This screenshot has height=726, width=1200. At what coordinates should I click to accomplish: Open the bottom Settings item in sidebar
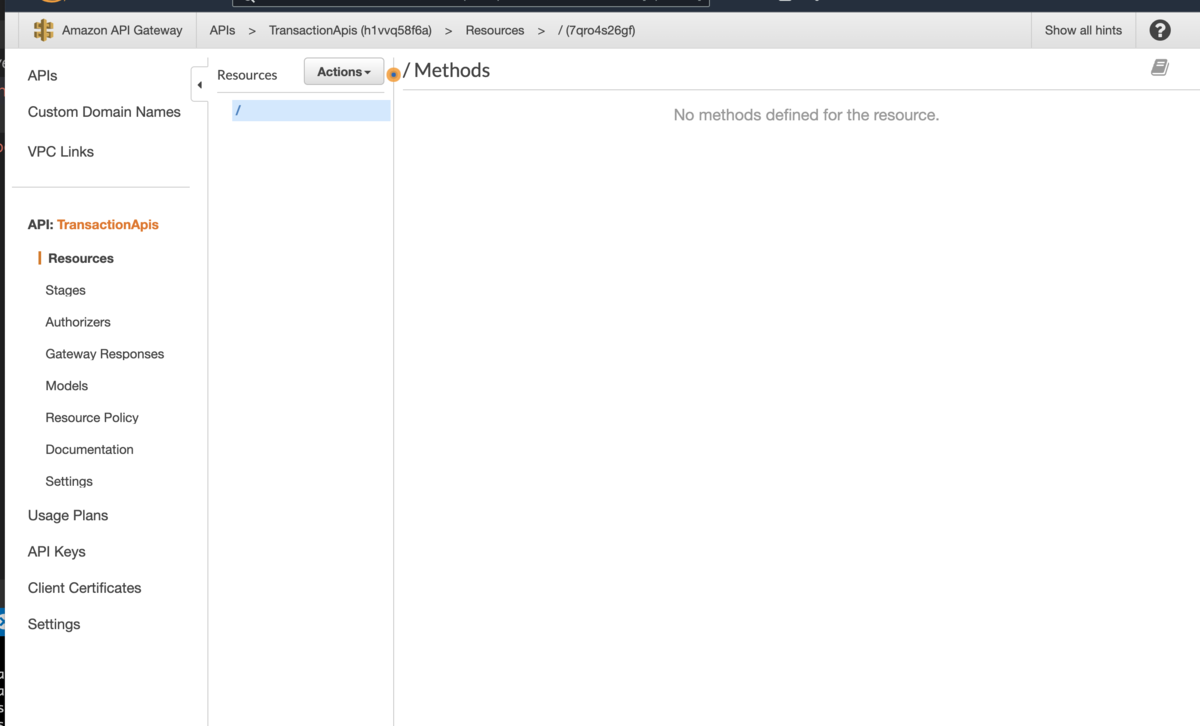coord(54,624)
